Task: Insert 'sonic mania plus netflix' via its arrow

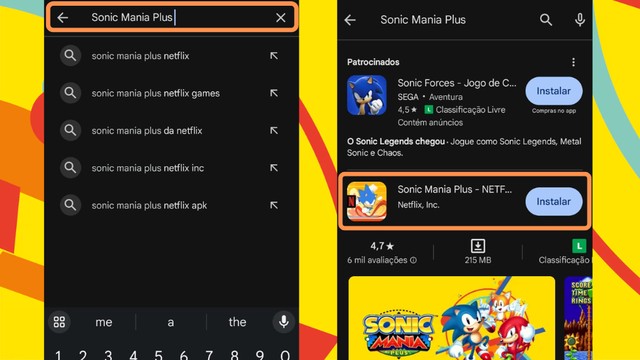Action: coord(274,56)
